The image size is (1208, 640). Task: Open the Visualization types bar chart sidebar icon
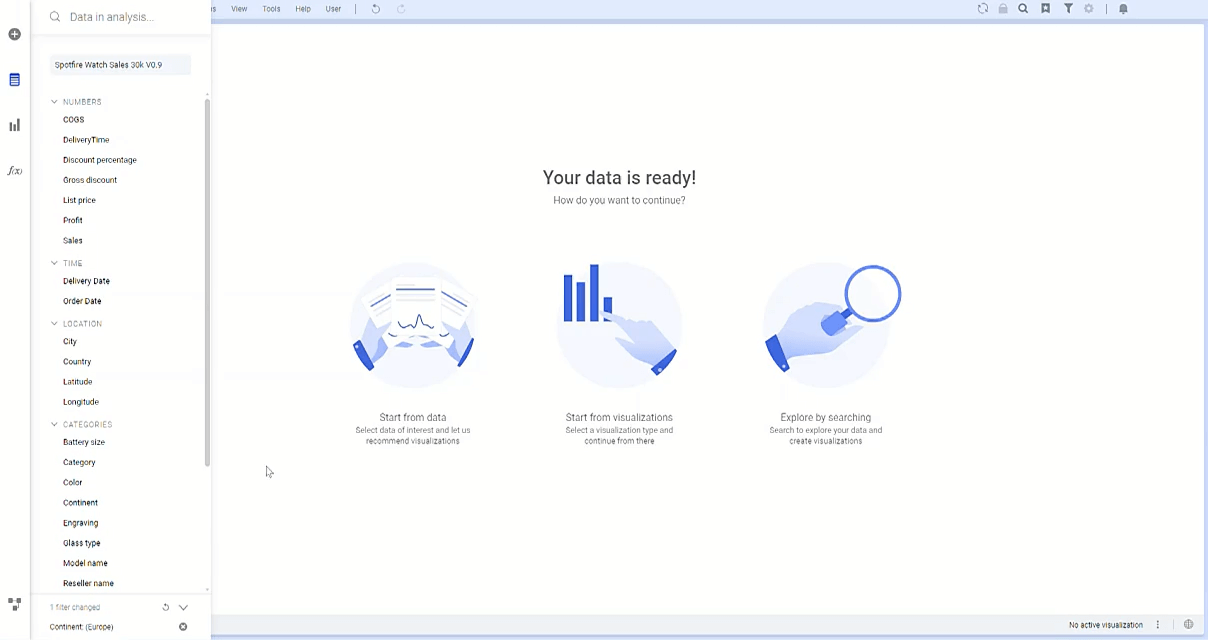(x=14, y=125)
